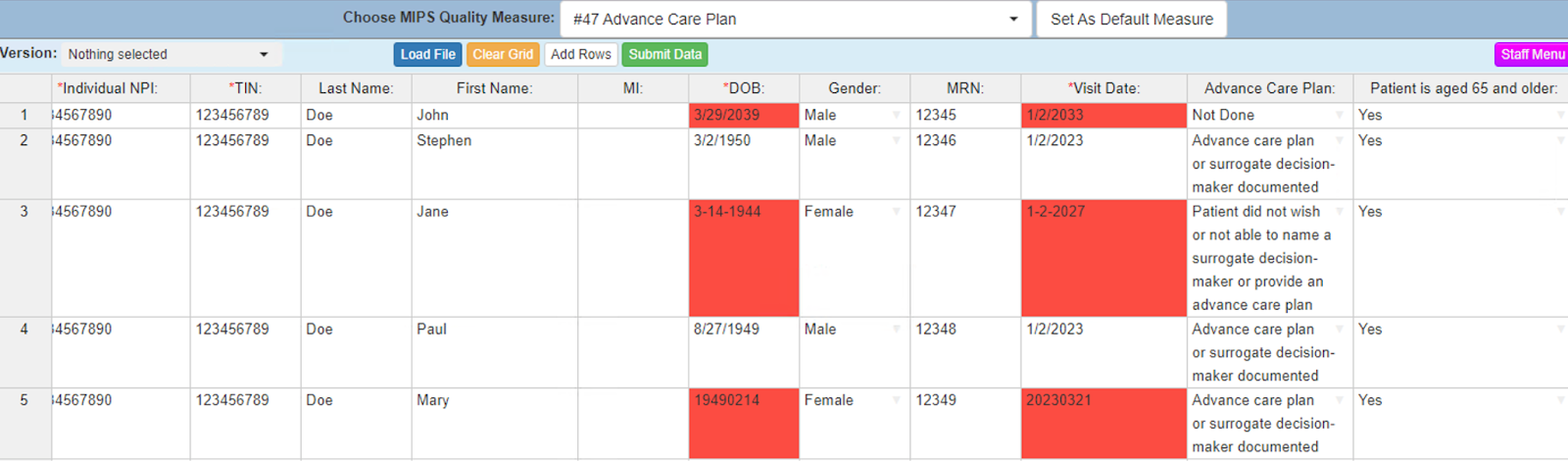
Task: Select row header number 4
Action: tap(24, 330)
